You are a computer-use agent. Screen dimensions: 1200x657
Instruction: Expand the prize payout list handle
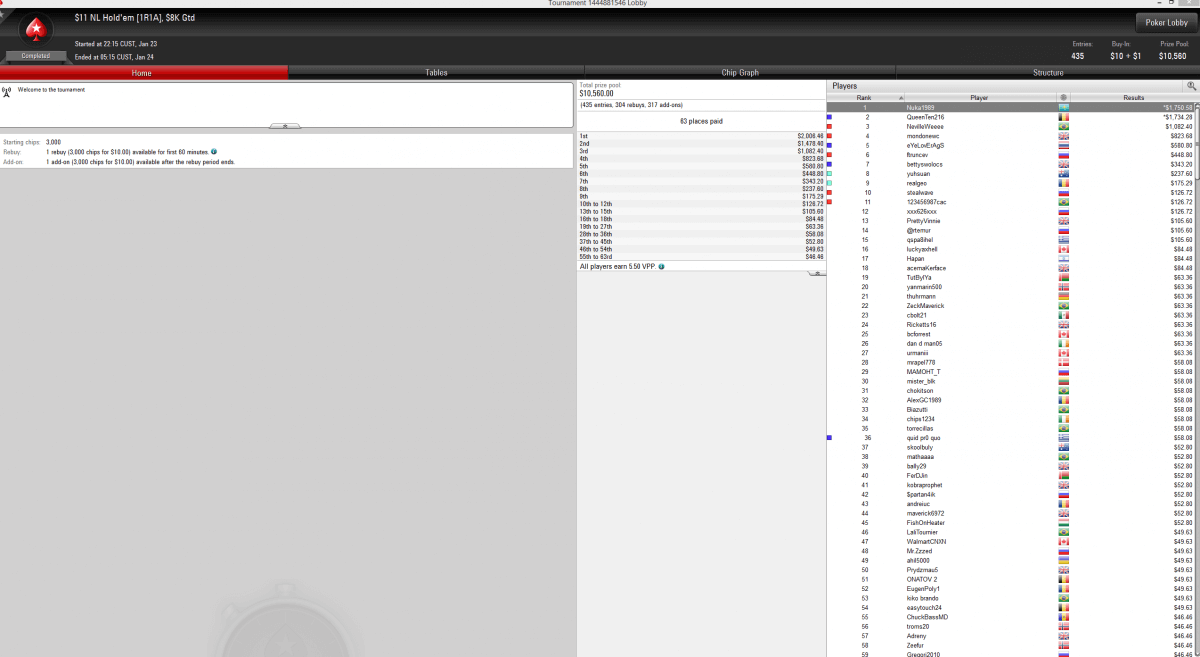coord(816,272)
